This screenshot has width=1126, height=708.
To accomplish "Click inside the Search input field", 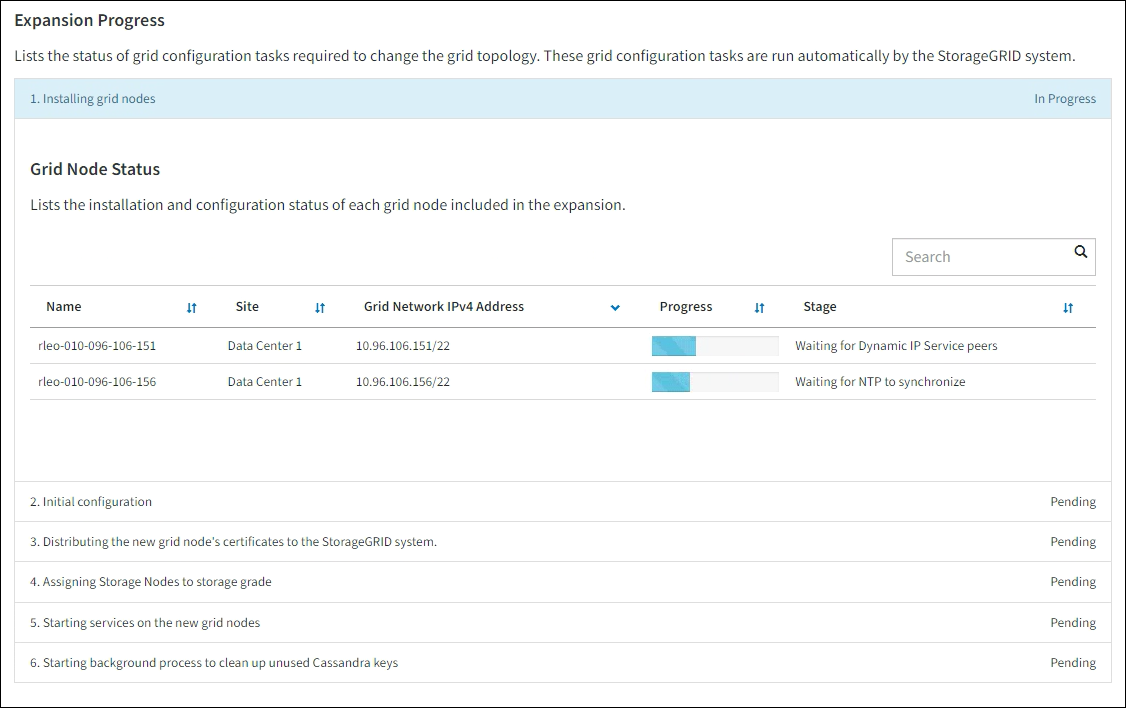I will [x=980, y=257].
